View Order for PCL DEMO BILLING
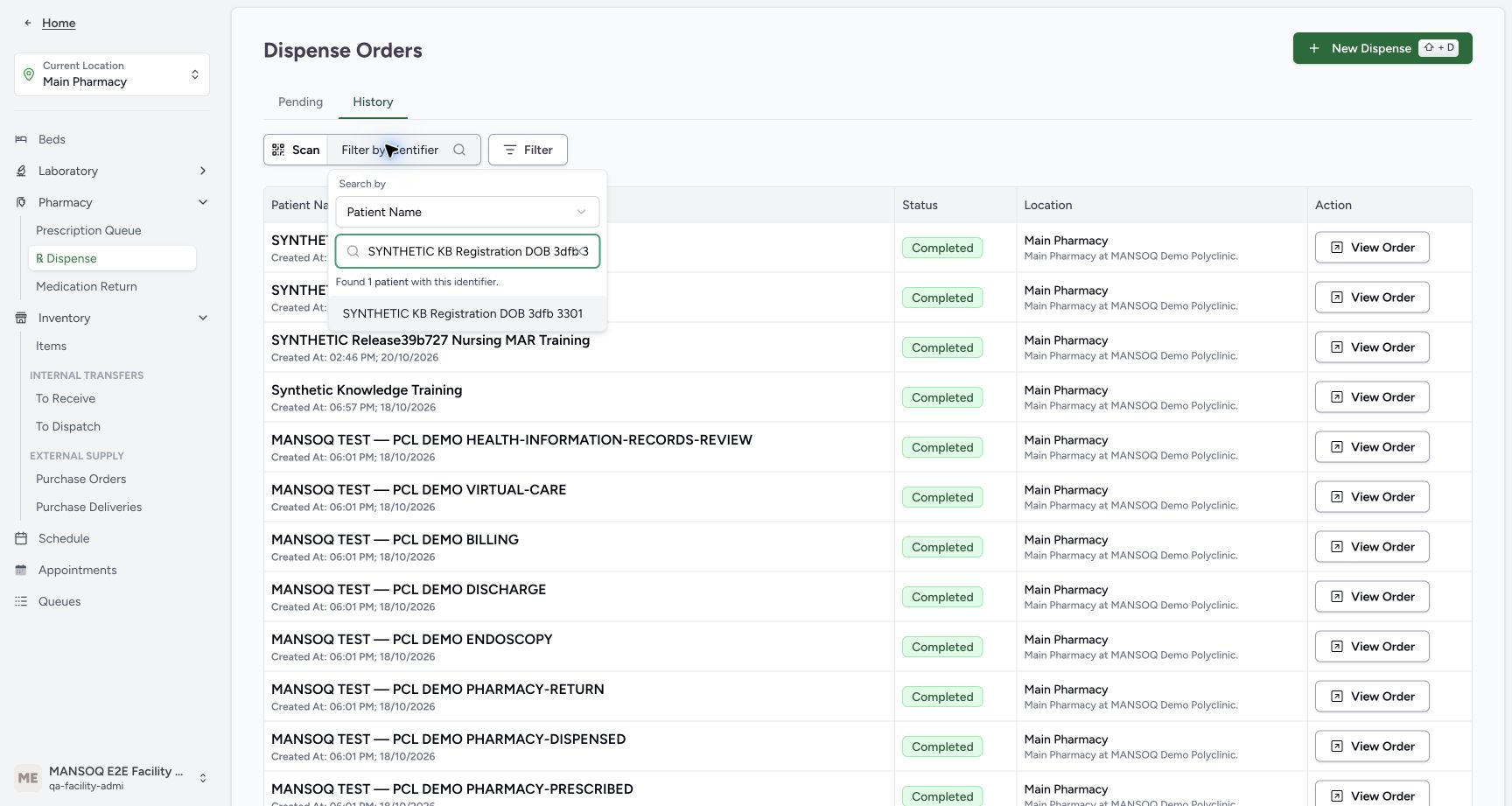The height and width of the screenshot is (806, 1512). [1372, 547]
